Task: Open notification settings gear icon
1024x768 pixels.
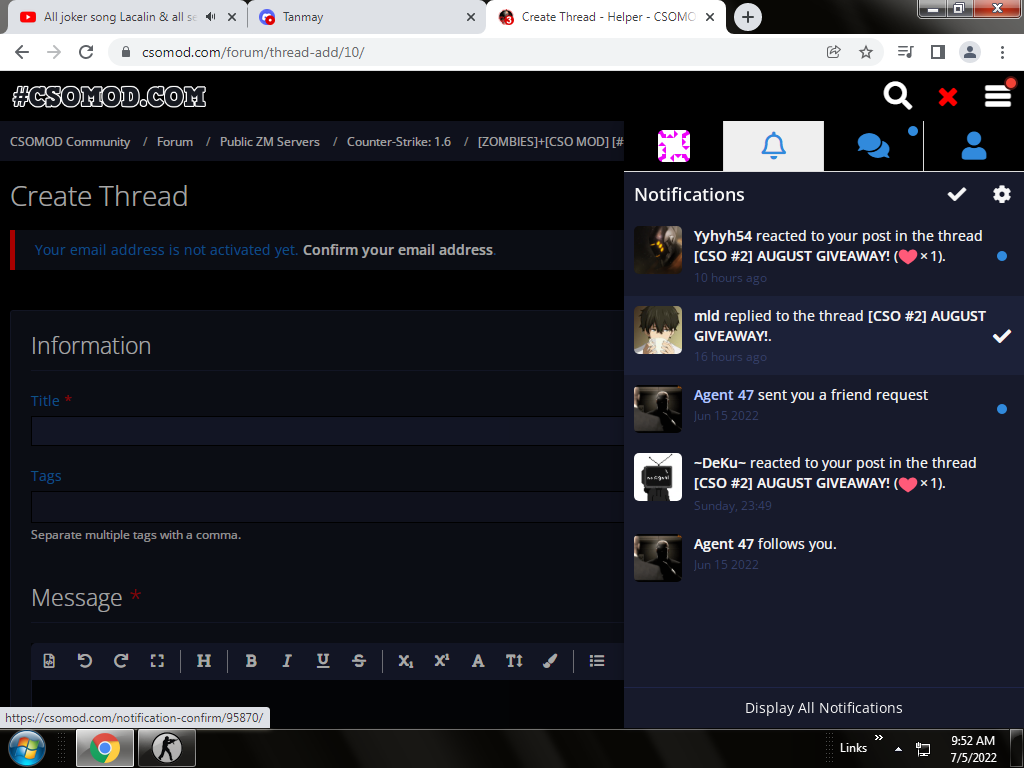Action: click(x=1001, y=194)
